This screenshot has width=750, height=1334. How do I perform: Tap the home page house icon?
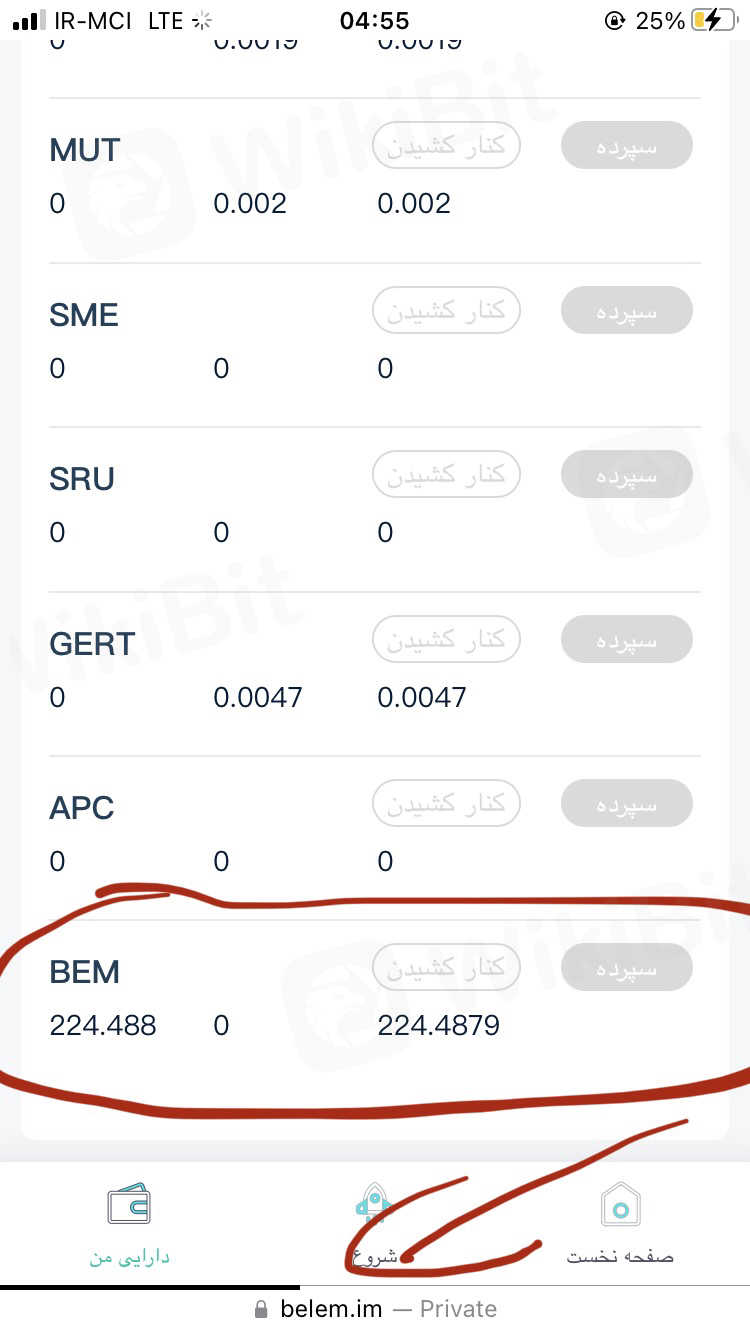[x=620, y=1205]
